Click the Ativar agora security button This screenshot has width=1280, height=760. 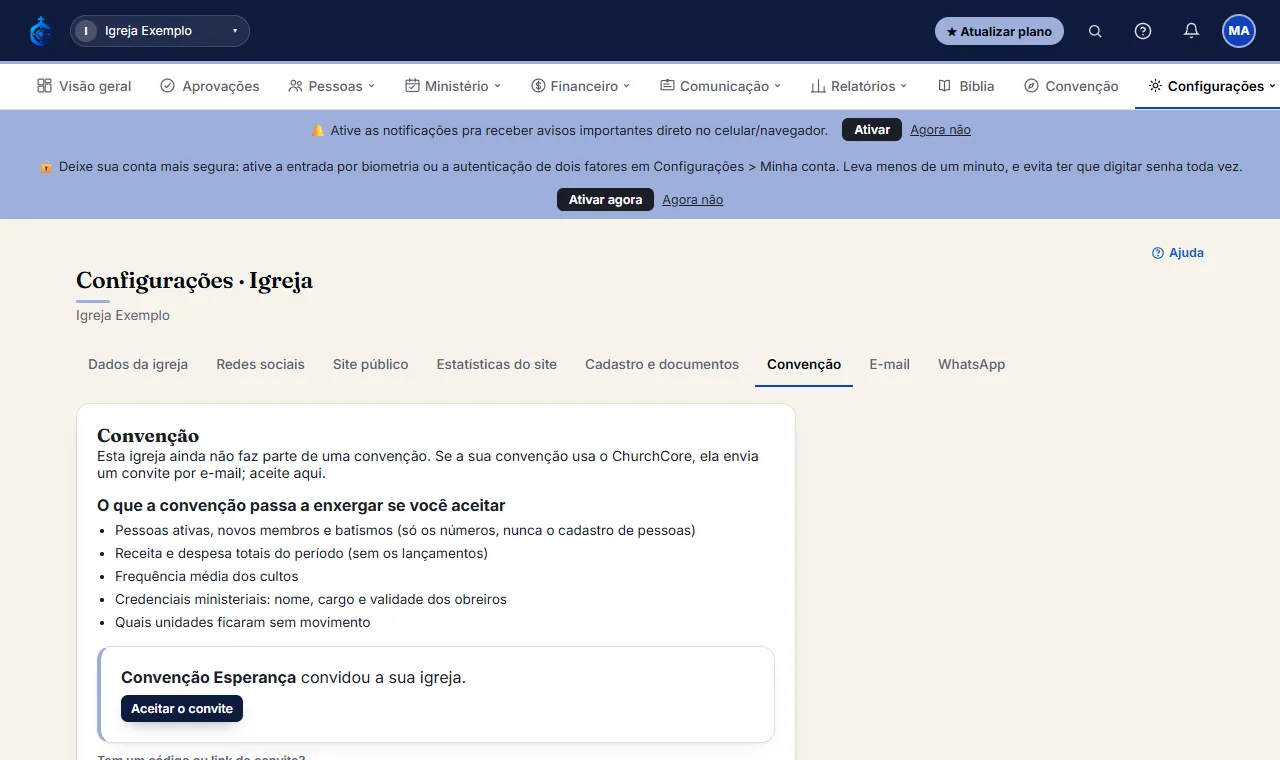(605, 200)
